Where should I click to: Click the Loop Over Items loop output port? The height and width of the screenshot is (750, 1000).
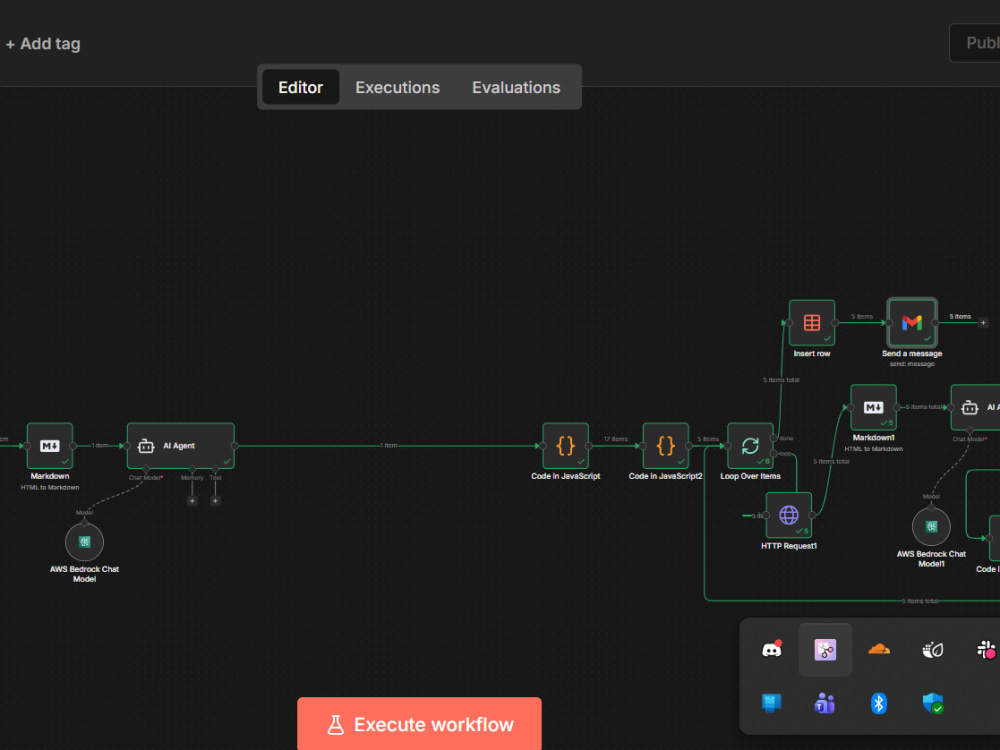(774, 453)
